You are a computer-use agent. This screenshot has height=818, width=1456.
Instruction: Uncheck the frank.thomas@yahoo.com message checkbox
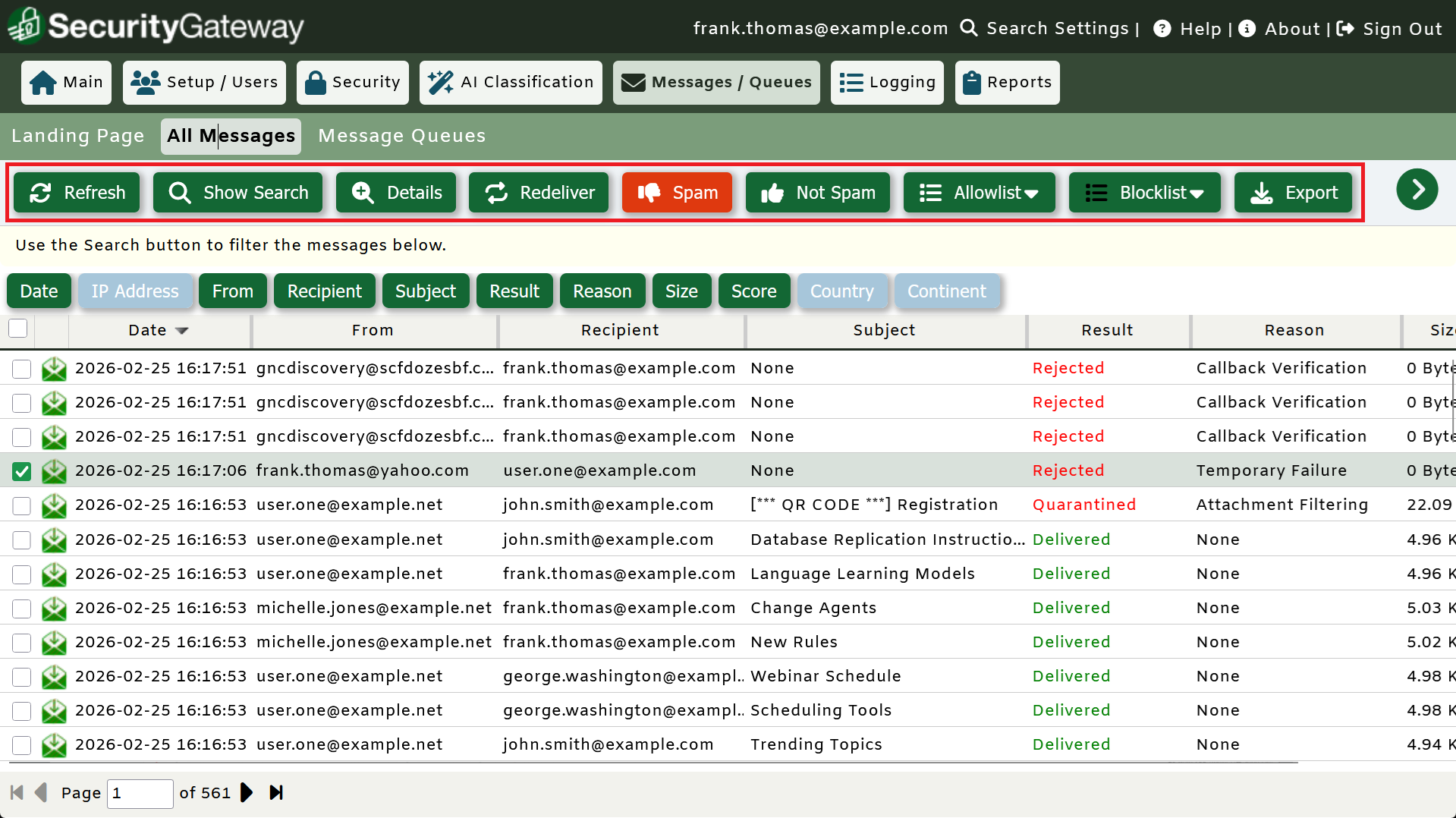pyautogui.click(x=21, y=471)
